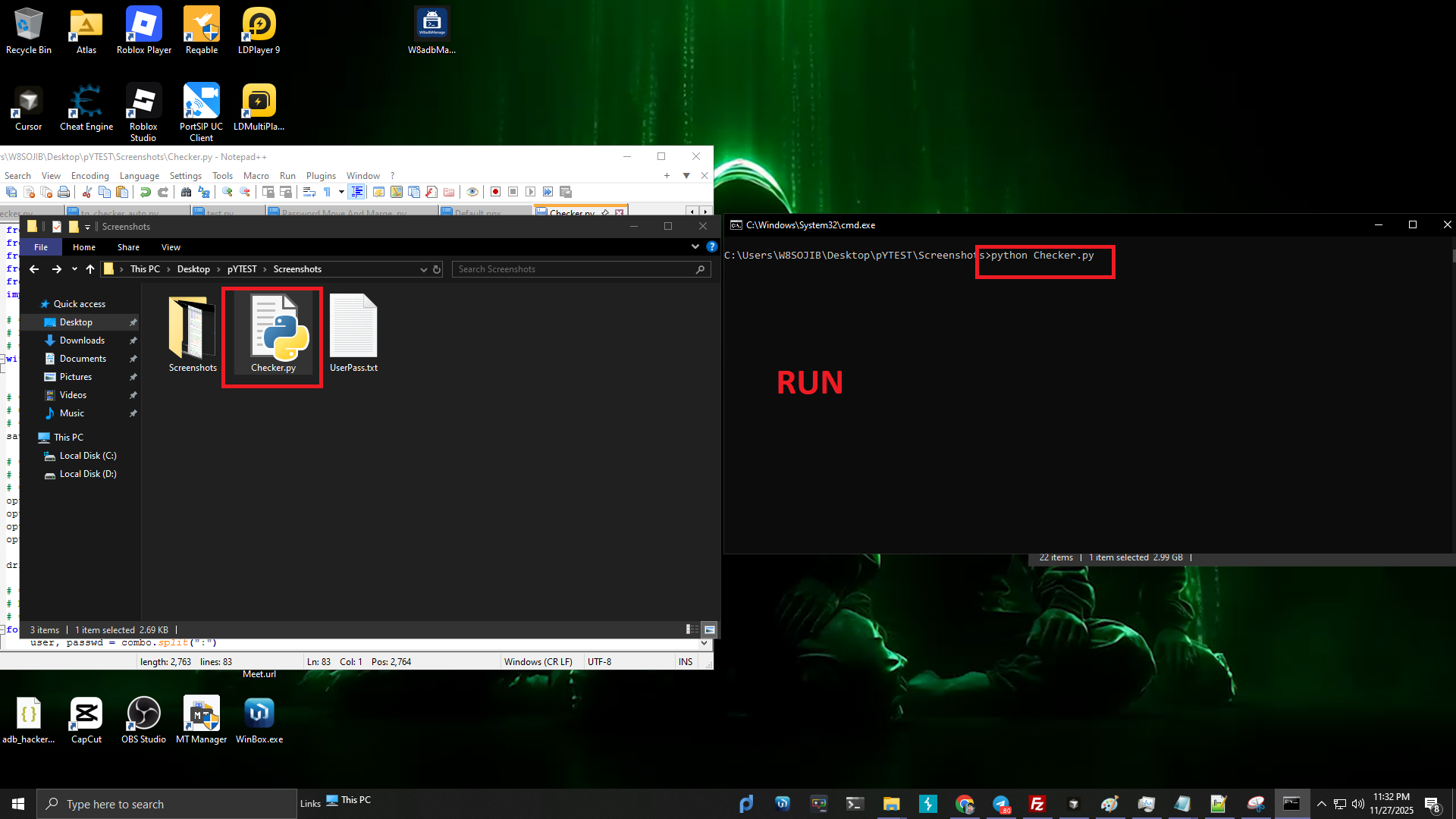This screenshot has width=1456, height=819.
Task: Click the Undo arrow in Notepad++ toolbar
Action: click(x=145, y=192)
